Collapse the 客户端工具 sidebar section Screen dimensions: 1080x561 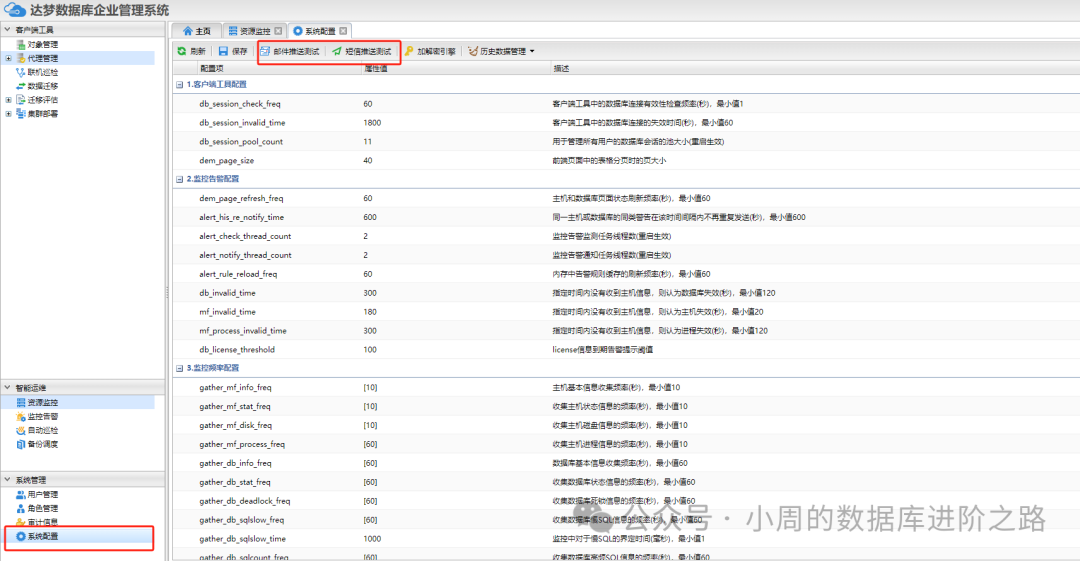coord(8,30)
